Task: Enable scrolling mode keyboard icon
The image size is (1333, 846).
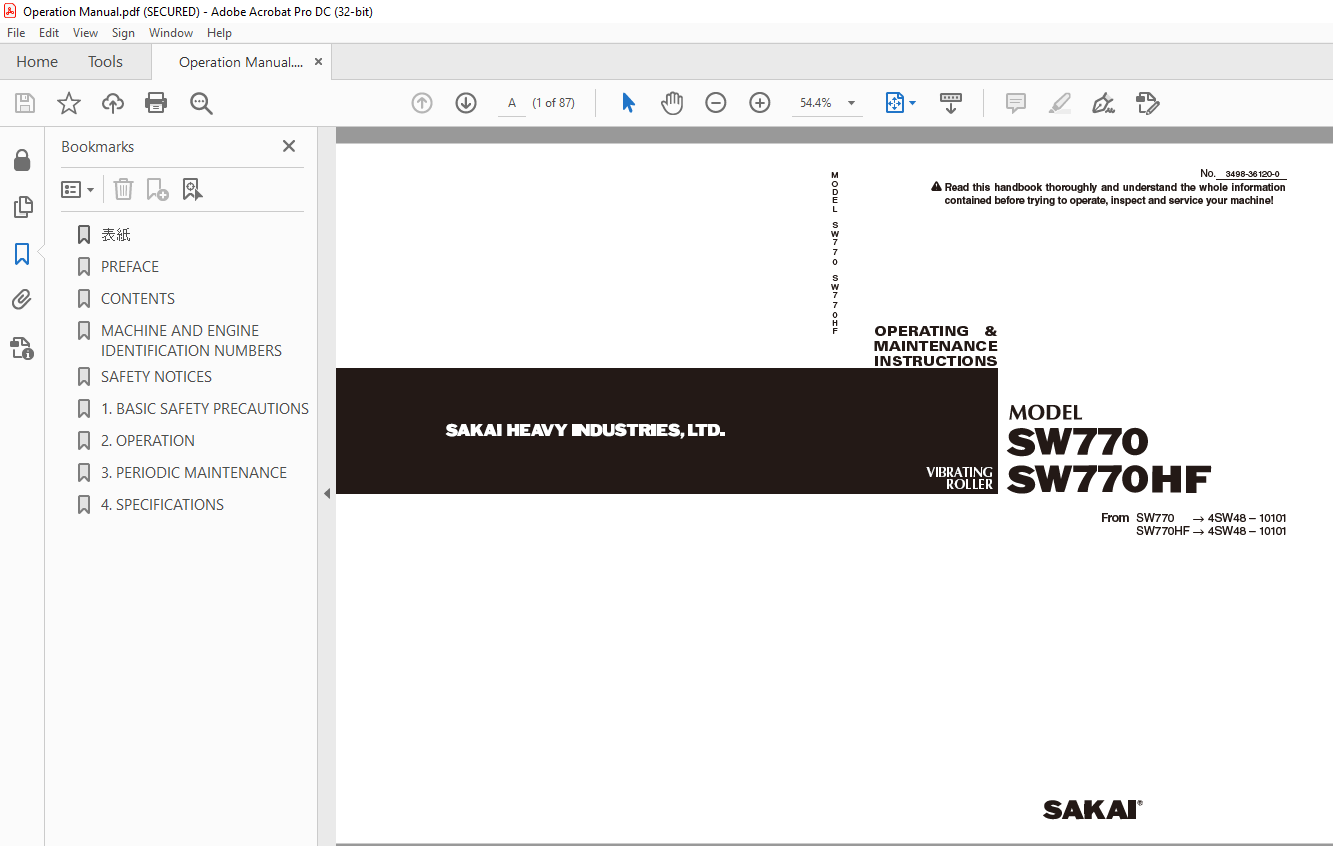Action: click(x=951, y=103)
